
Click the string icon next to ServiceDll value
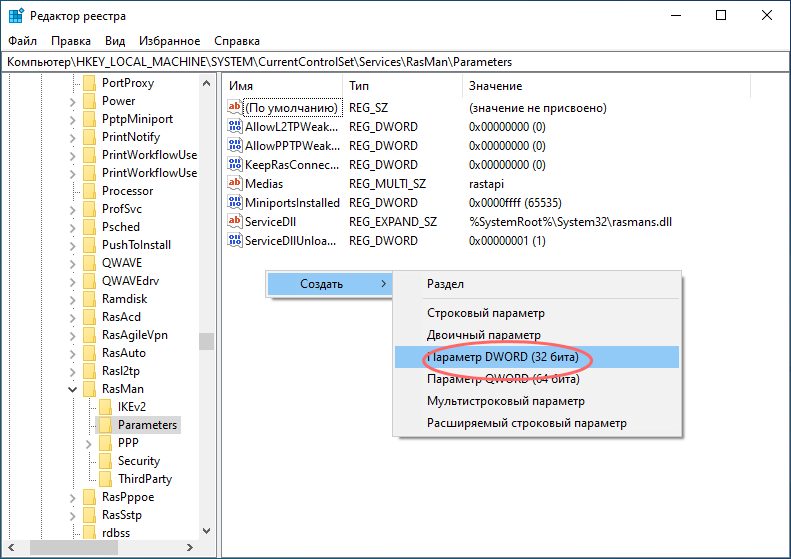pos(235,221)
